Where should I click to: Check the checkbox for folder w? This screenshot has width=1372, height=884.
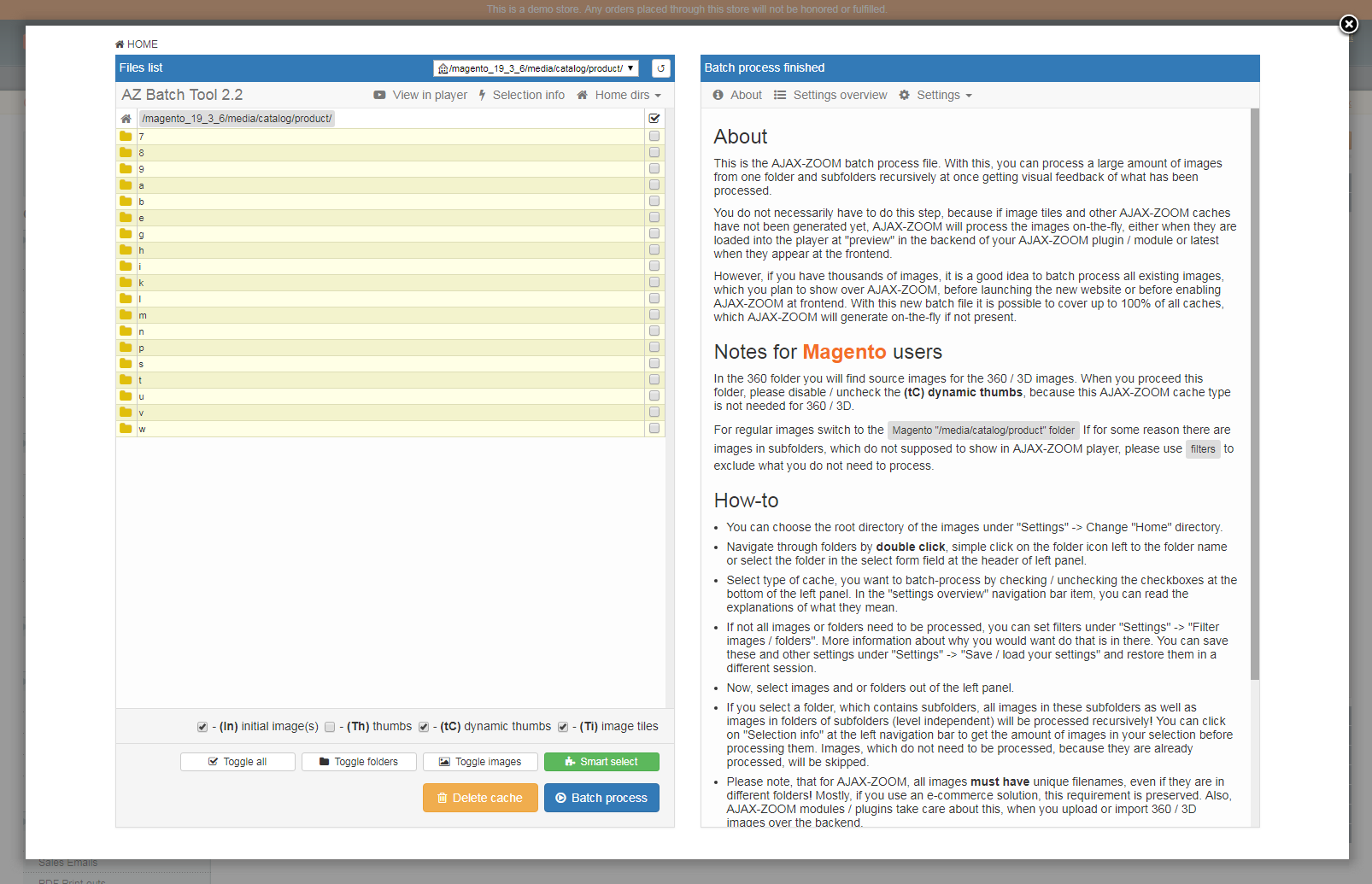654,429
